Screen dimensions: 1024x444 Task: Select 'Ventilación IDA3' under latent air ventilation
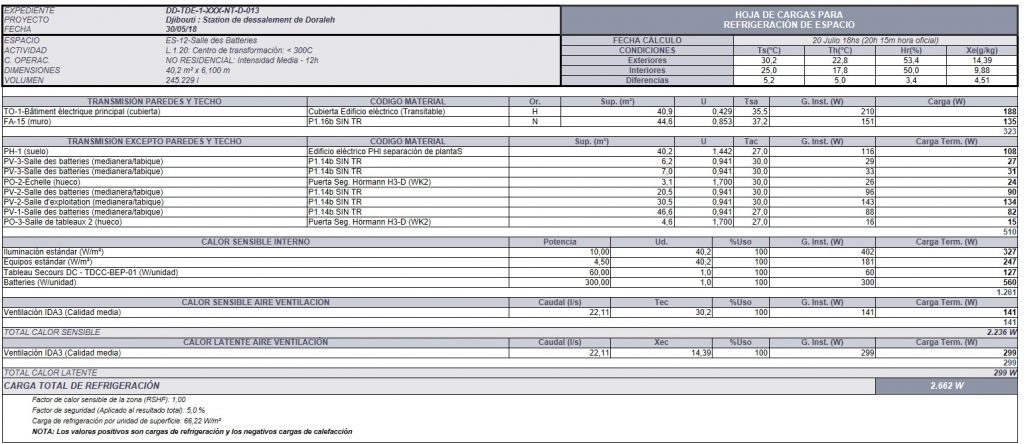pos(62,353)
